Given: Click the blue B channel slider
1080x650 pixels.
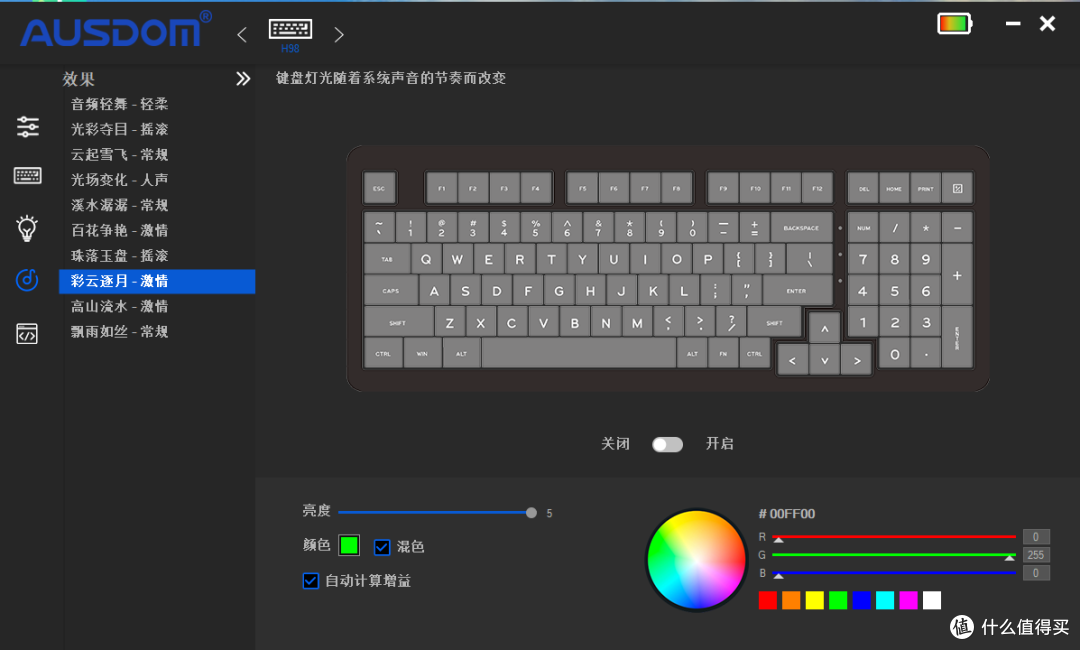Looking at the screenshot, I should [894, 572].
